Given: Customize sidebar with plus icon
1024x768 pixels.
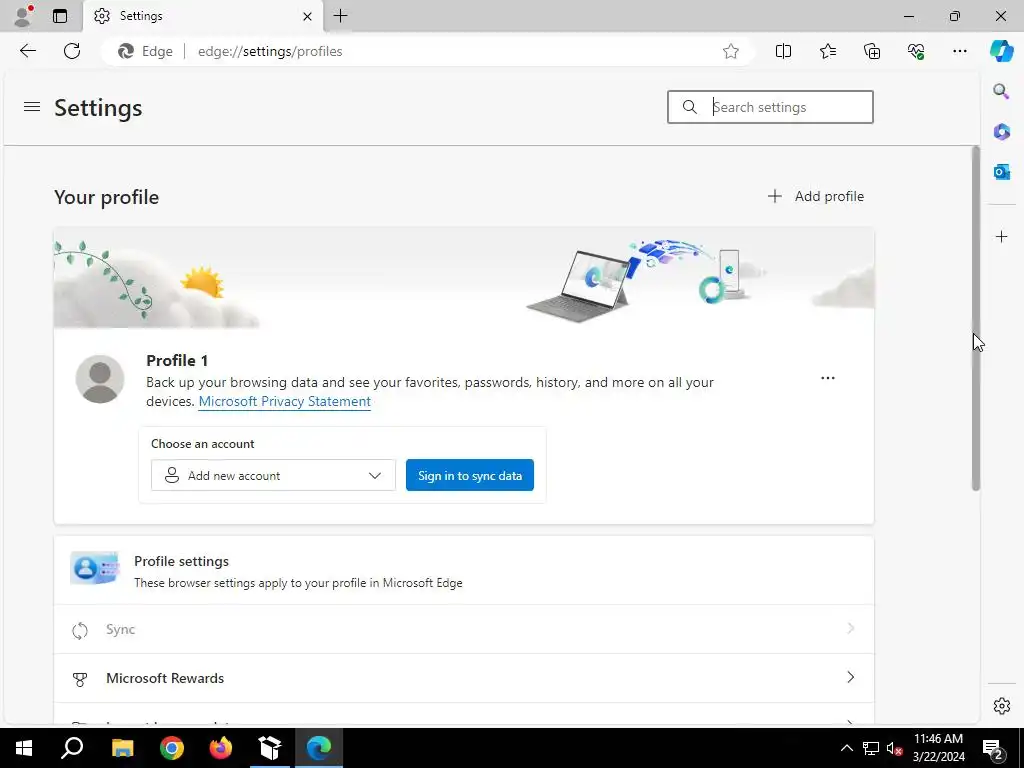Looking at the screenshot, I should coord(1001,236).
